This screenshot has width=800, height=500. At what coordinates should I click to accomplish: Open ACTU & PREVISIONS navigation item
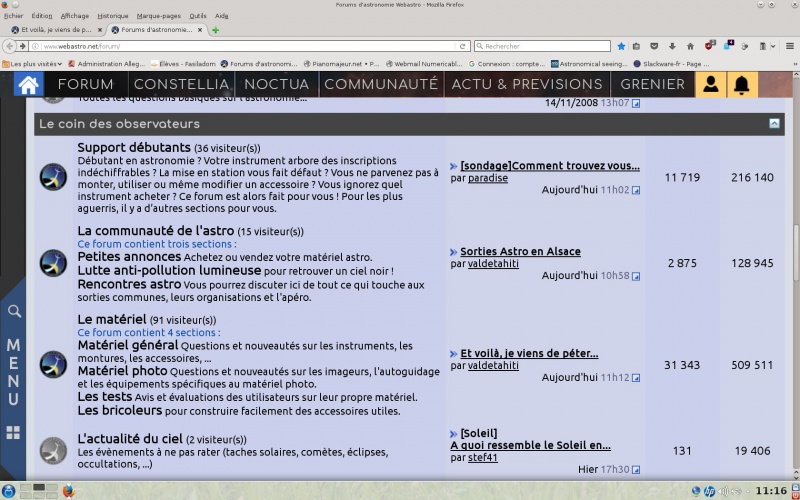(x=527, y=84)
